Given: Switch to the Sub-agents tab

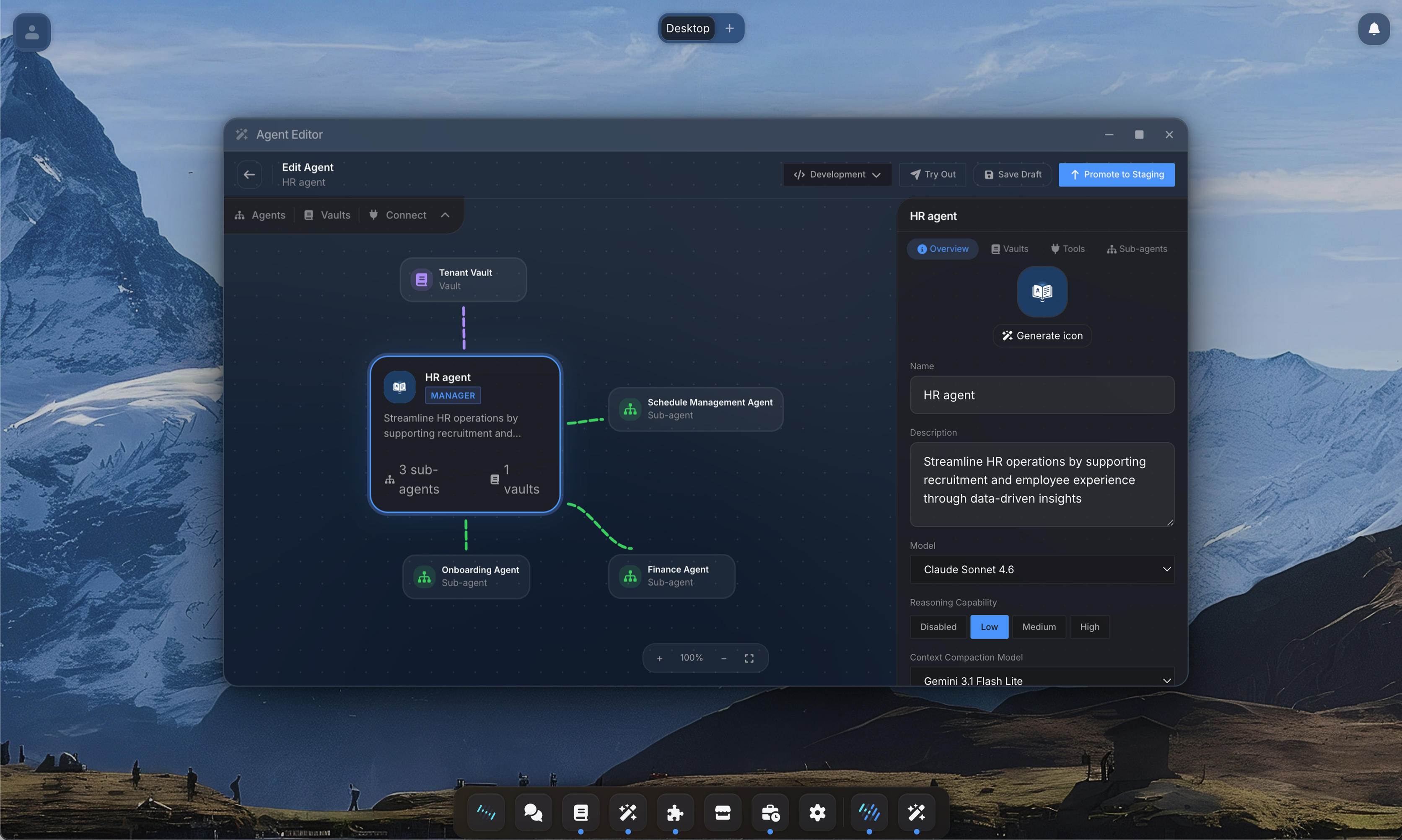Looking at the screenshot, I should (1137, 249).
